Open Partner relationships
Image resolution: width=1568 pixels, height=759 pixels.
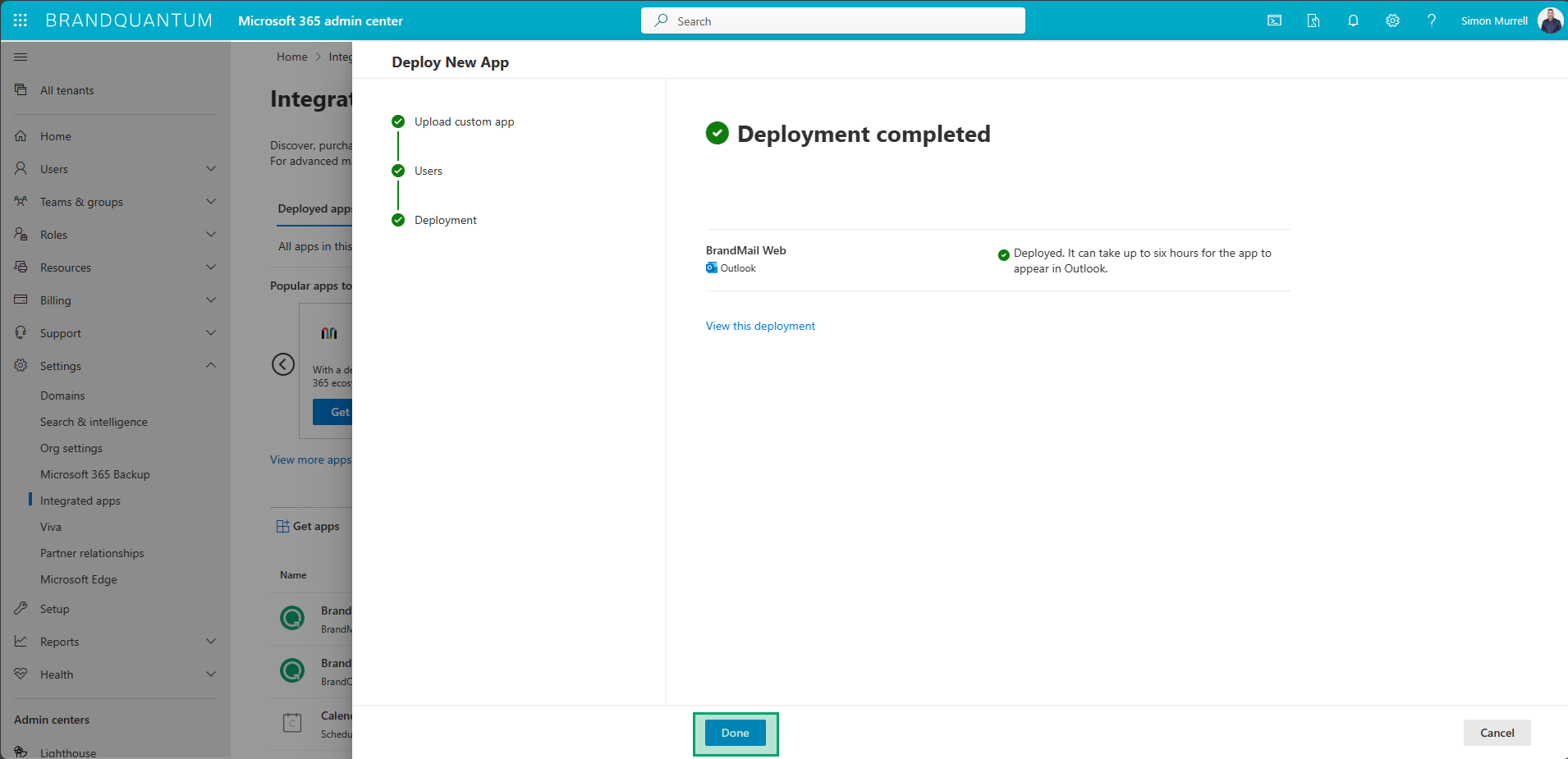pos(92,553)
